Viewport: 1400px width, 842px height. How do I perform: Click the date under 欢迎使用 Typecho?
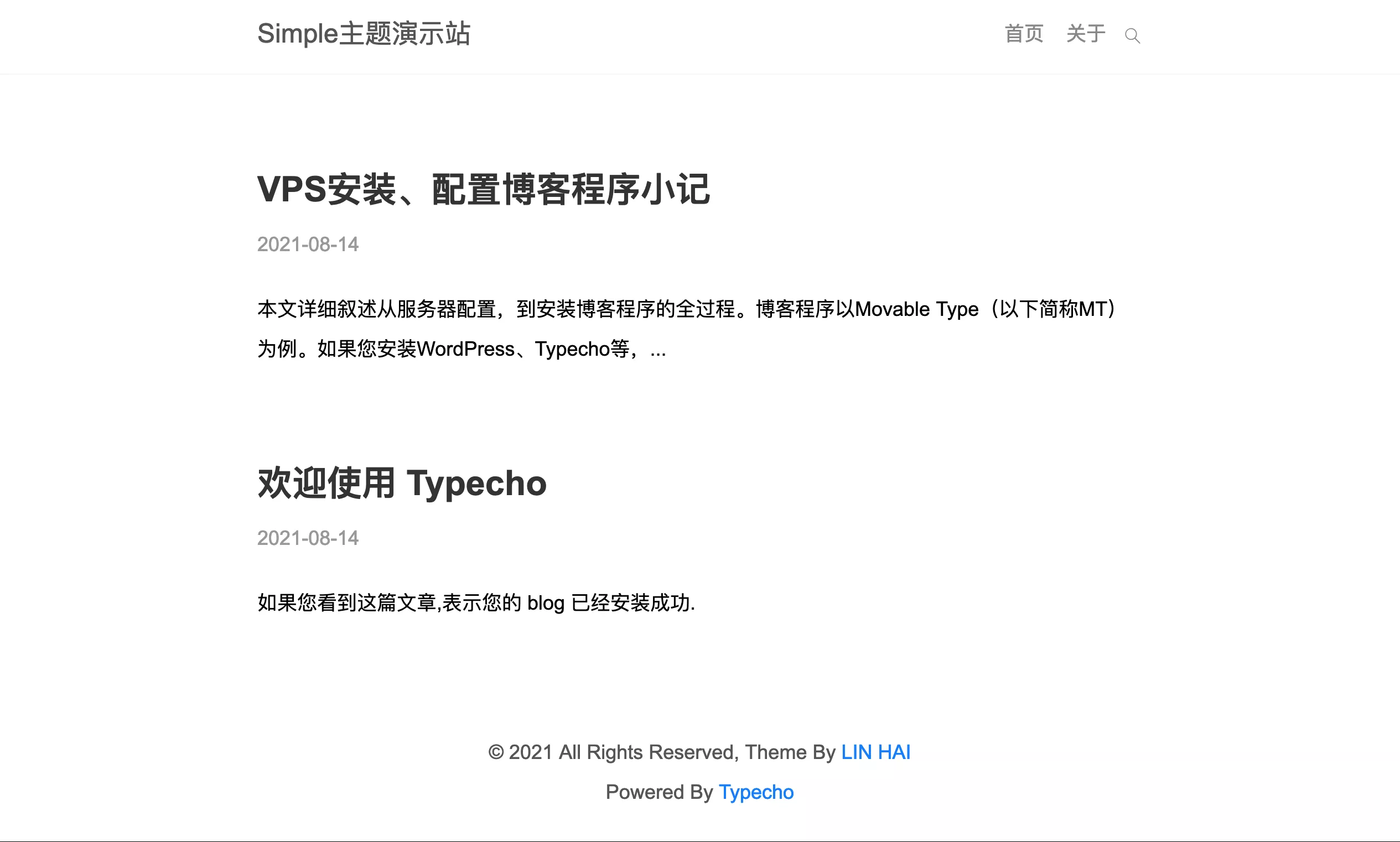308,538
